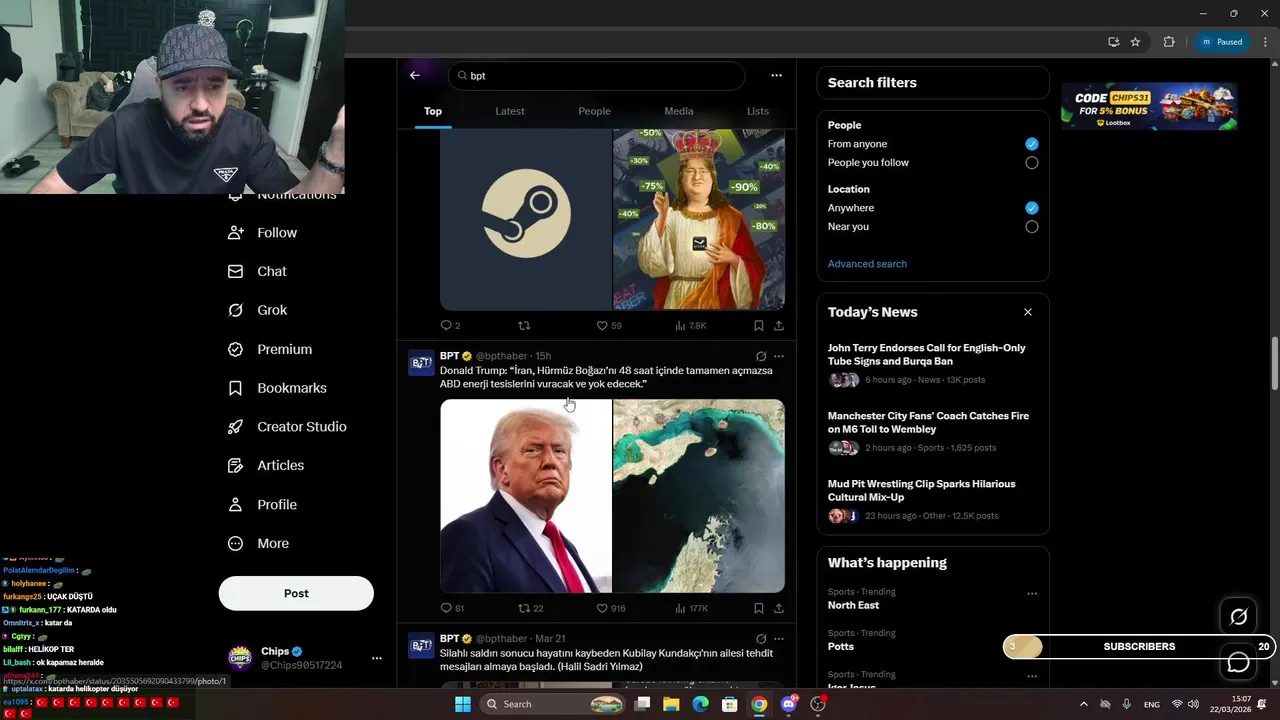
Task: Share the Trump Hormuz post
Action: (x=779, y=608)
